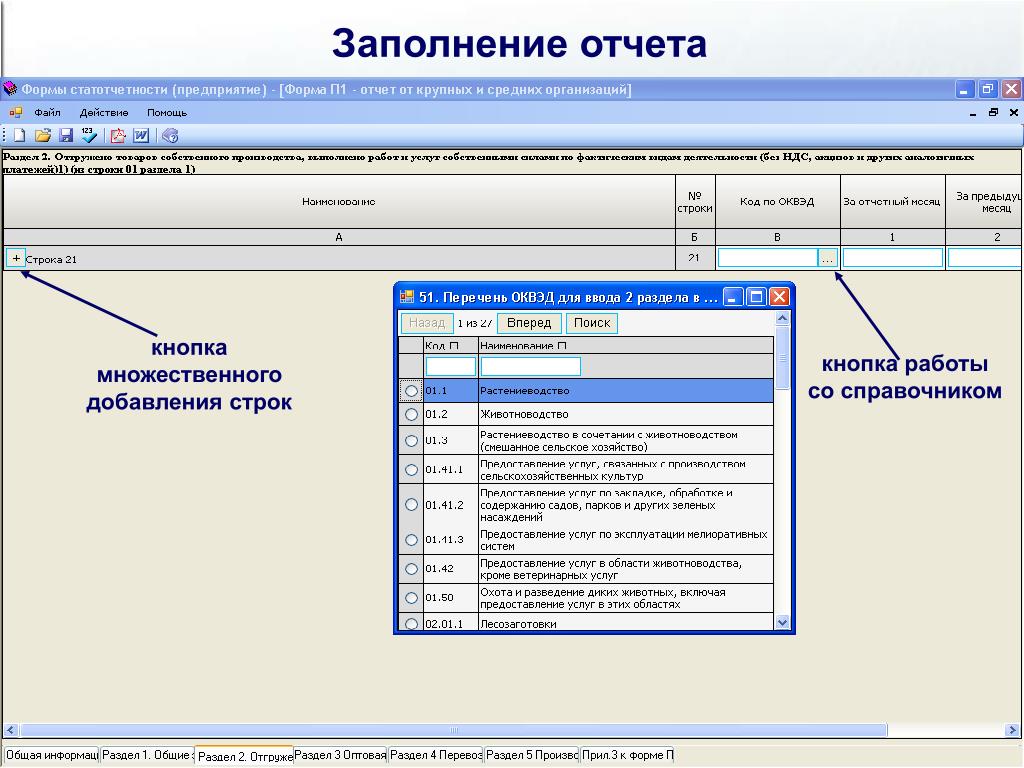Open the Файл menu
This screenshot has width=1024, height=768.
pos(47,112)
